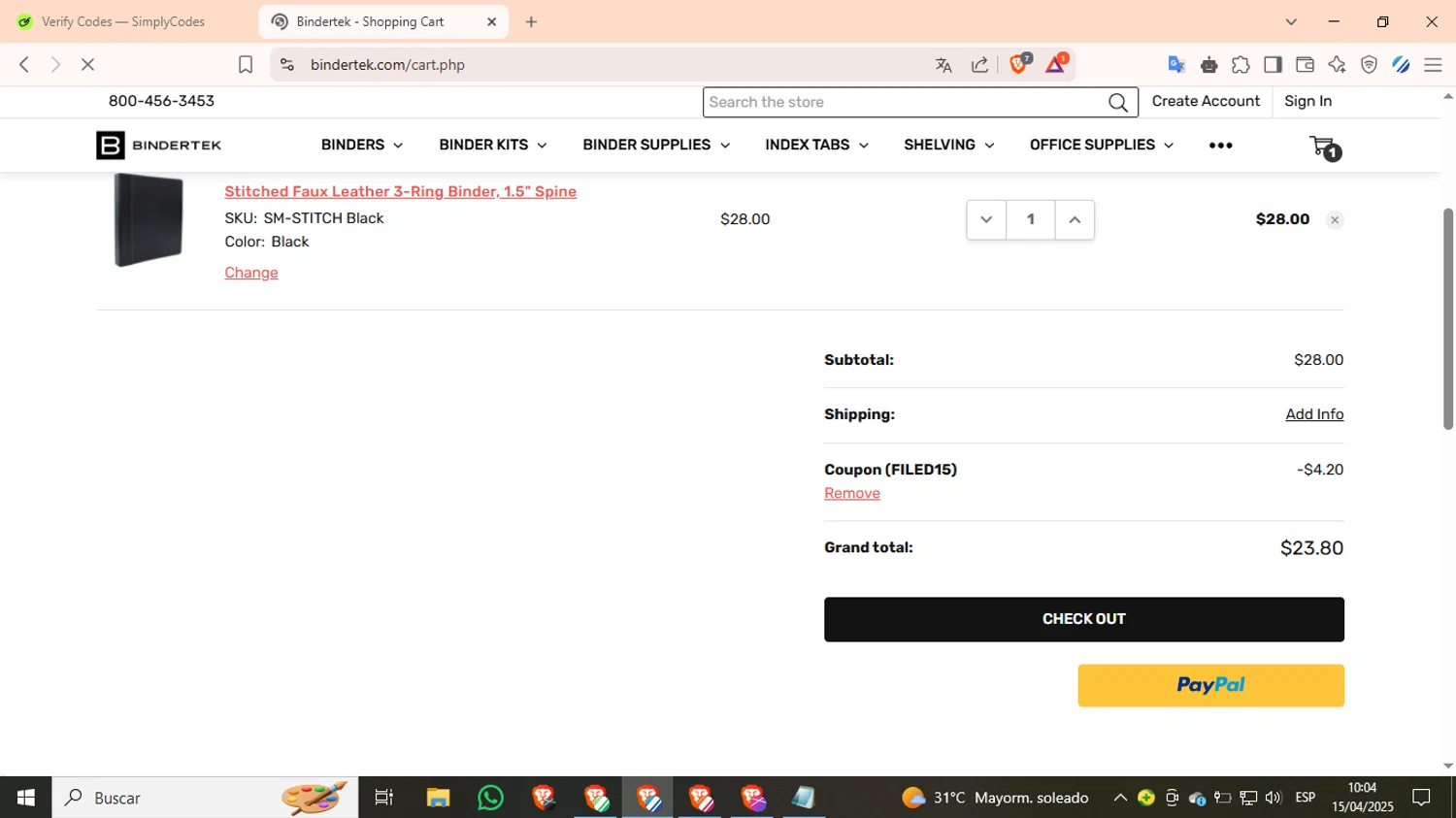Stop page loading with the X button

87,64
